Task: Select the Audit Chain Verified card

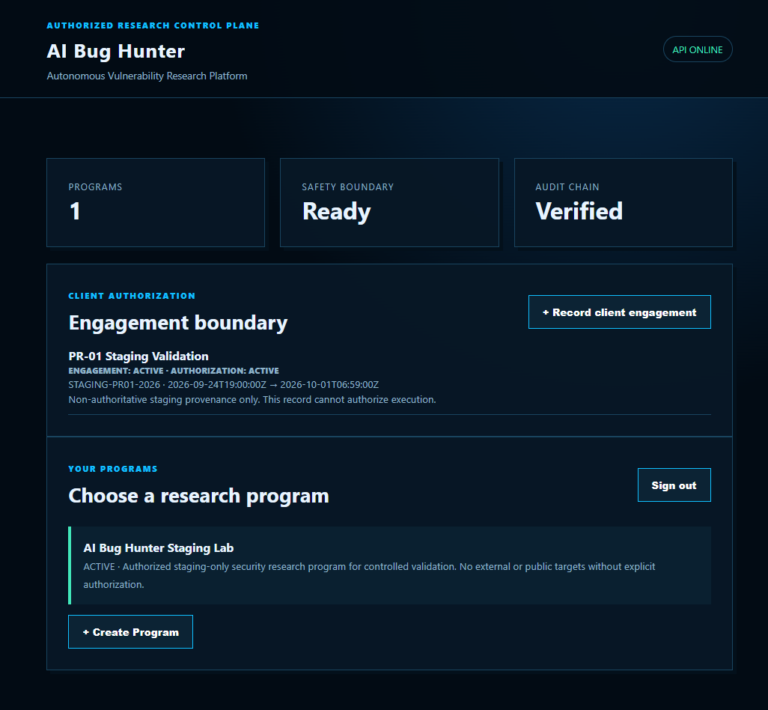Action: pos(623,202)
